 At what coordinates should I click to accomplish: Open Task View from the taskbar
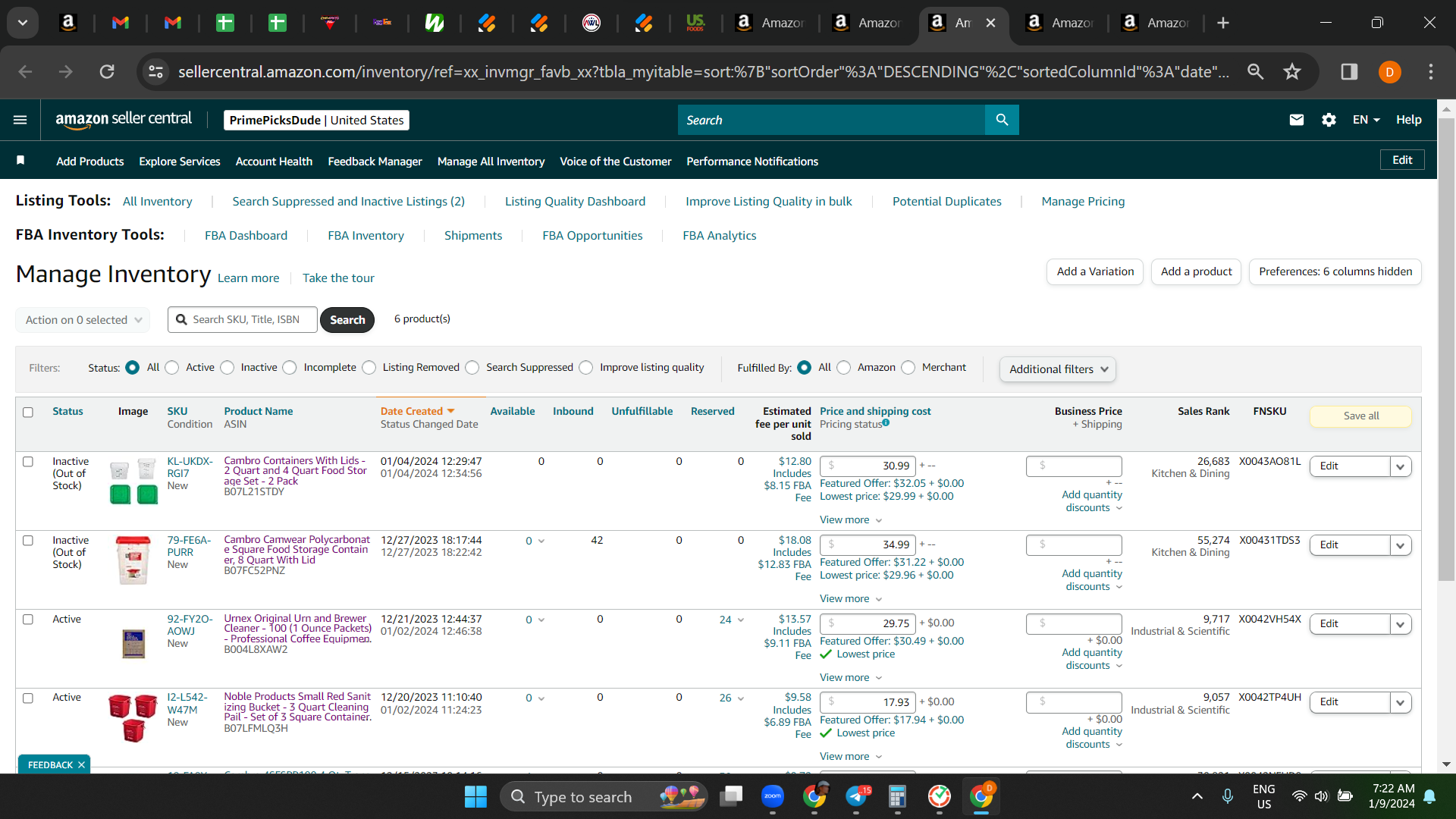point(732,796)
